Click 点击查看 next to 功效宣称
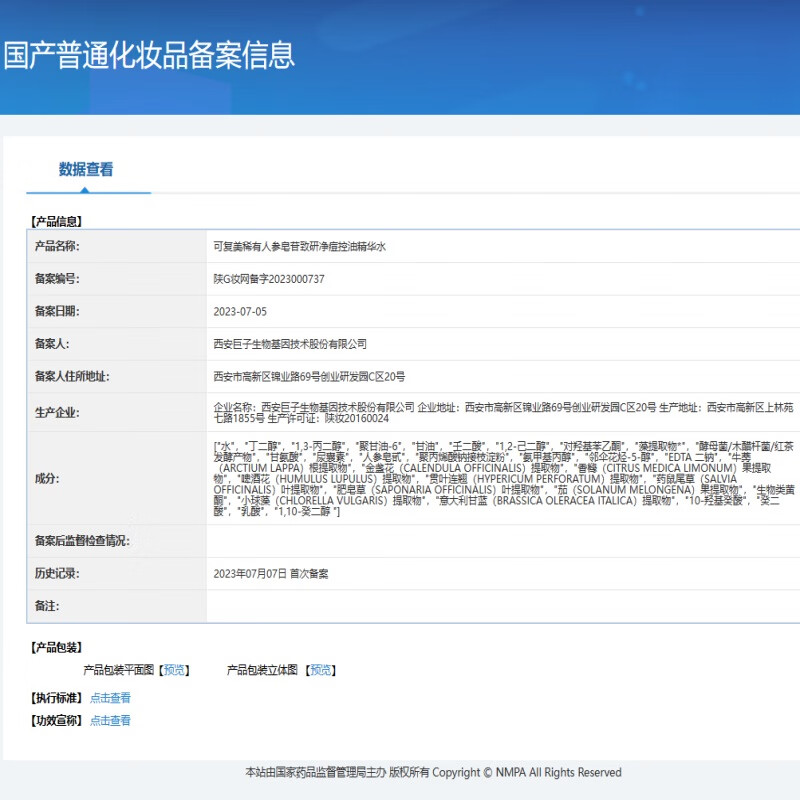Image resolution: width=800 pixels, height=800 pixels. [x=110, y=720]
